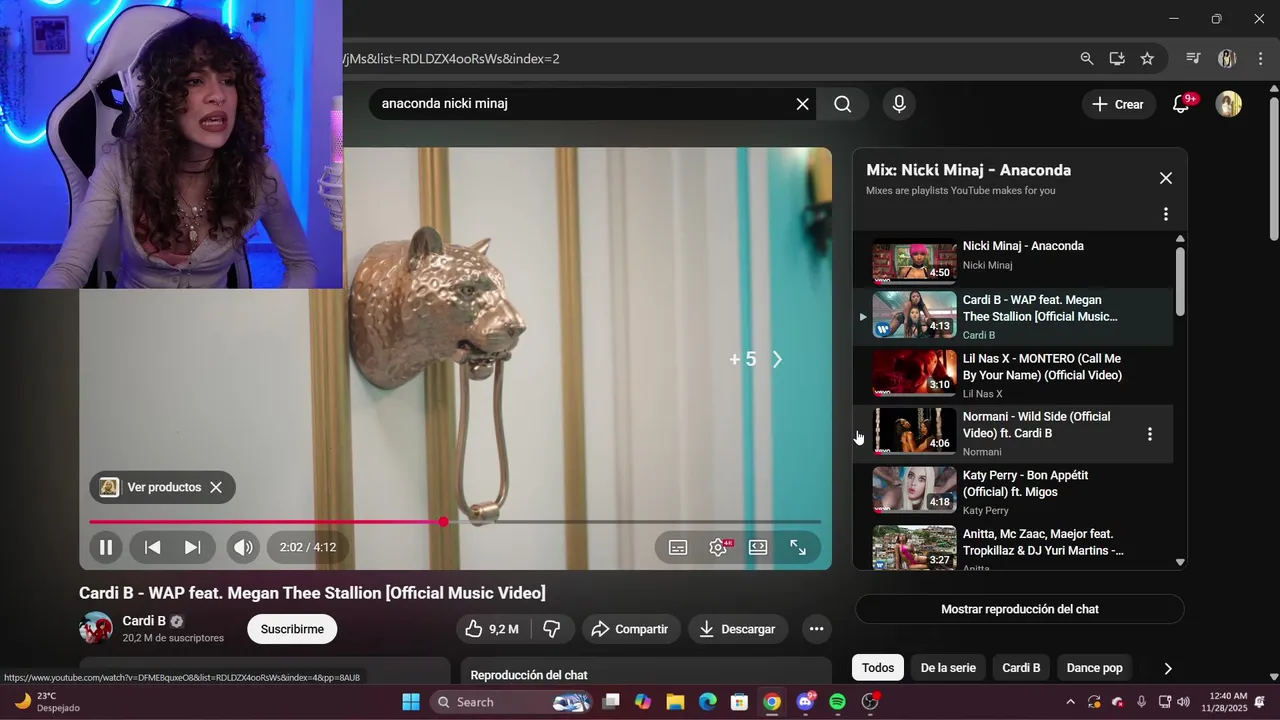The image size is (1280, 720).
Task: Open more actions menu below video
Action: pyautogui.click(x=816, y=629)
